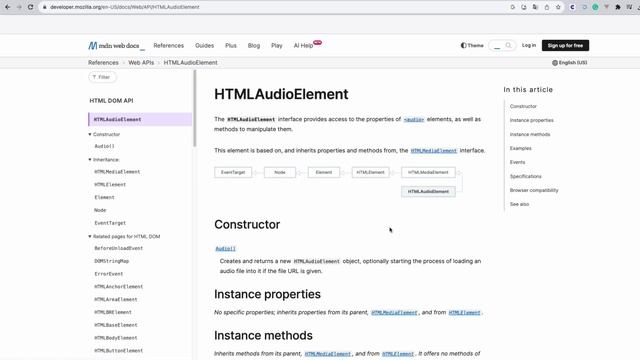This screenshot has width=640, height=360.
Task: Open the Theme switcher menu
Action: 472,45
